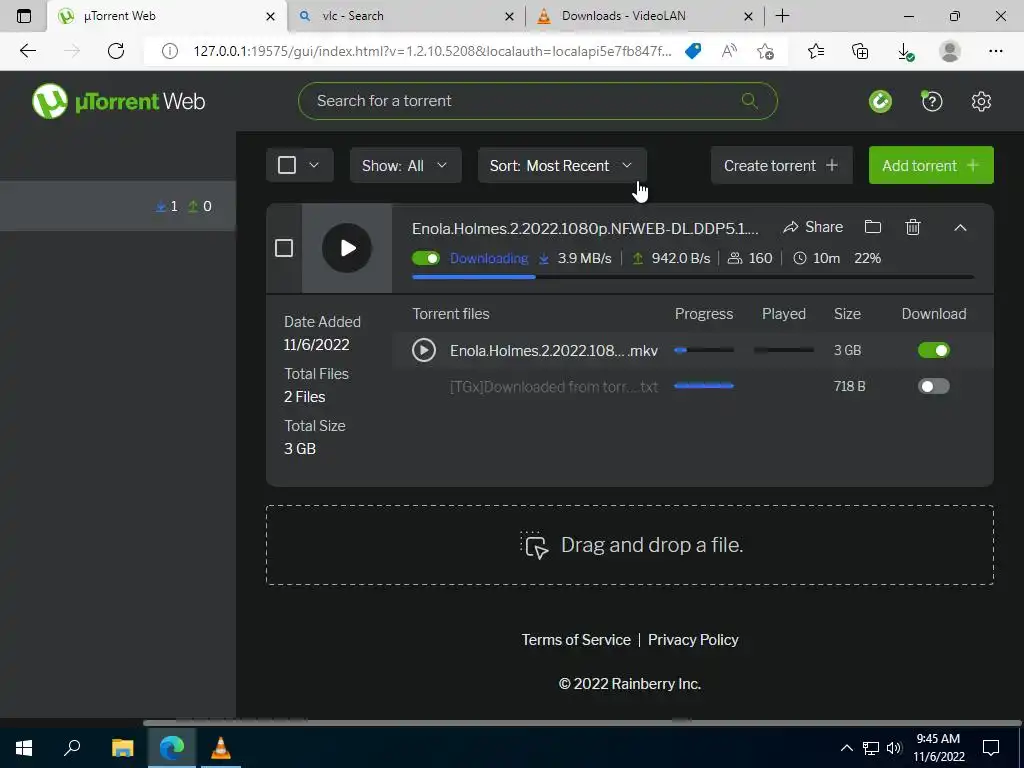Share the Enola Holmes torrent
This screenshot has width=1024, height=768.
(813, 227)
